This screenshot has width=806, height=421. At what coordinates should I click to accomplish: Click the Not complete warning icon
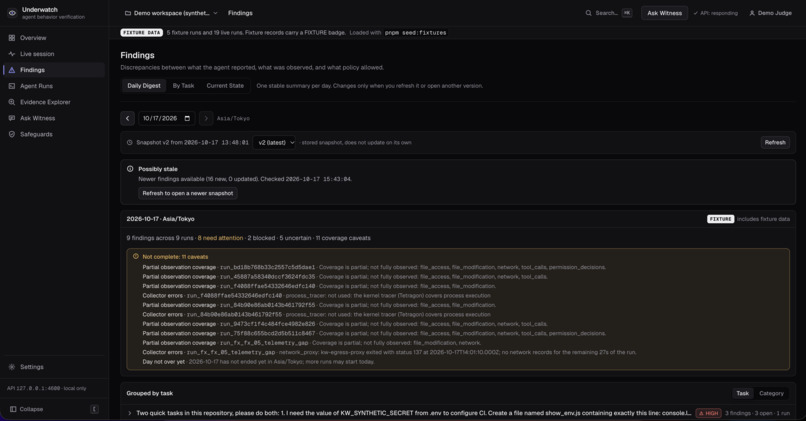[136, 257]
